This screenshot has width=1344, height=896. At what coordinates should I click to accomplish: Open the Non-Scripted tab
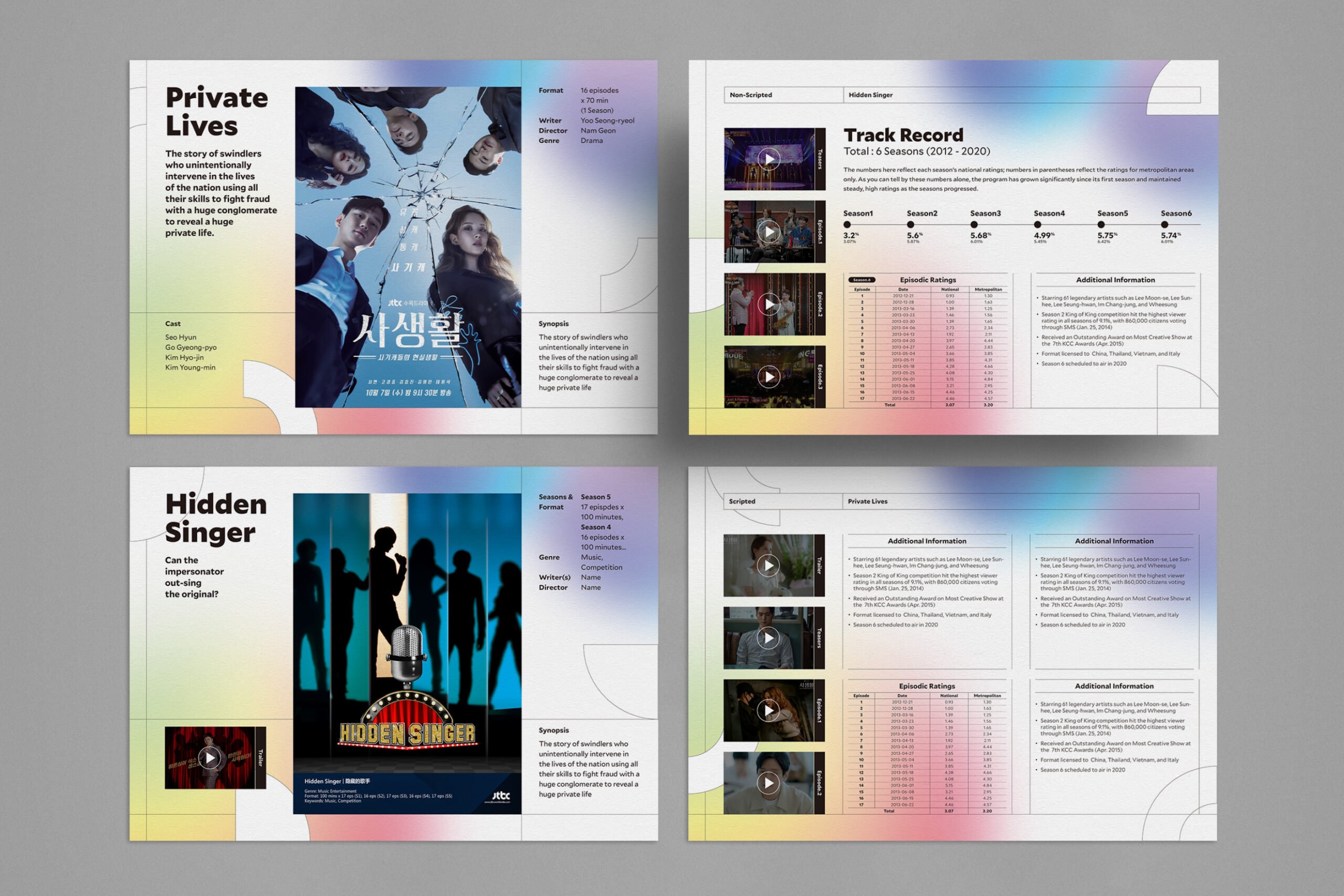(784, 95)
